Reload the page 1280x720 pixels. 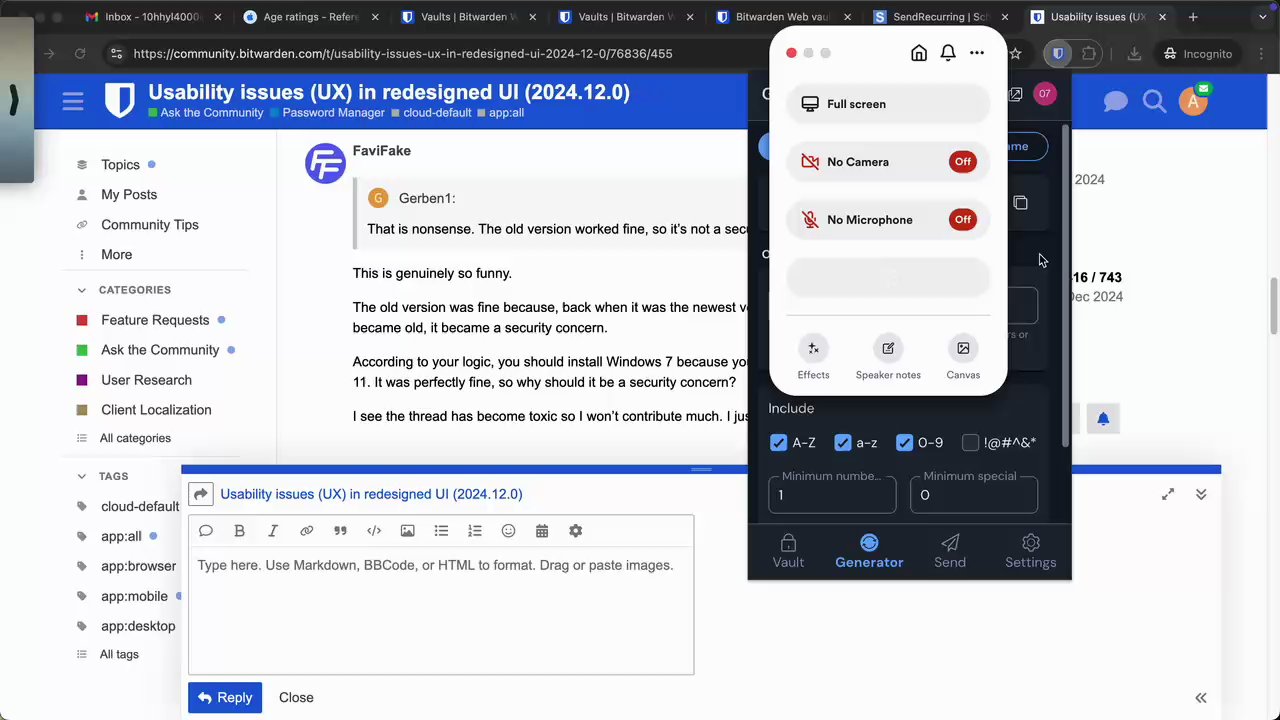[80, 54]
